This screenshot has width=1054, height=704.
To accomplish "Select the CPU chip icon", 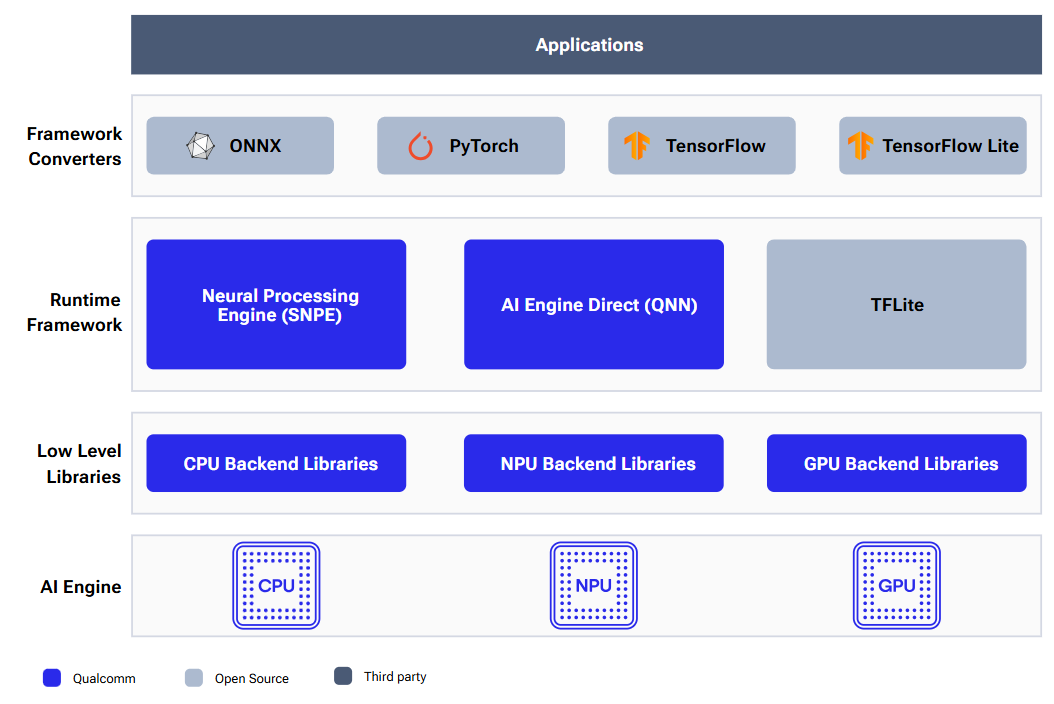I will coord(276,586).
